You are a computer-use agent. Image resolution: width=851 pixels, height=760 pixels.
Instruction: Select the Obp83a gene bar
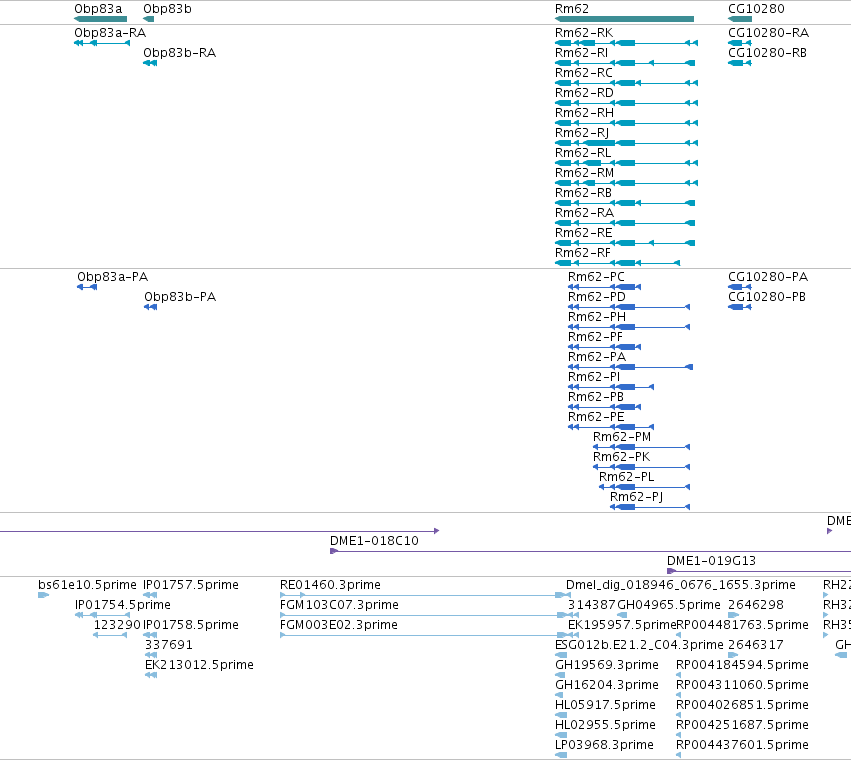tap(100, 19)
